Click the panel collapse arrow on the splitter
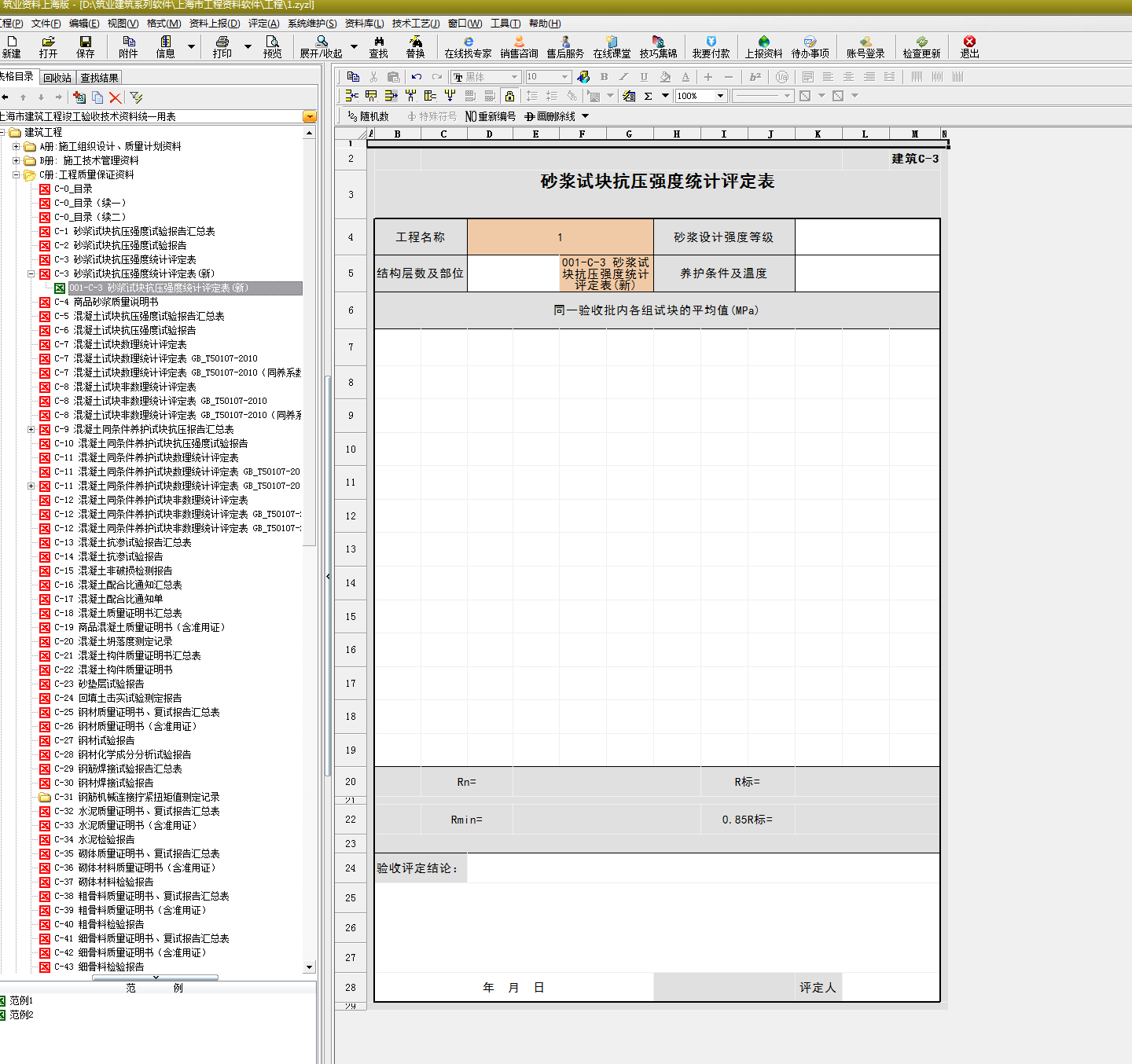The image size is (1132, 1064). pyautogui.click(x=328, y=576)
